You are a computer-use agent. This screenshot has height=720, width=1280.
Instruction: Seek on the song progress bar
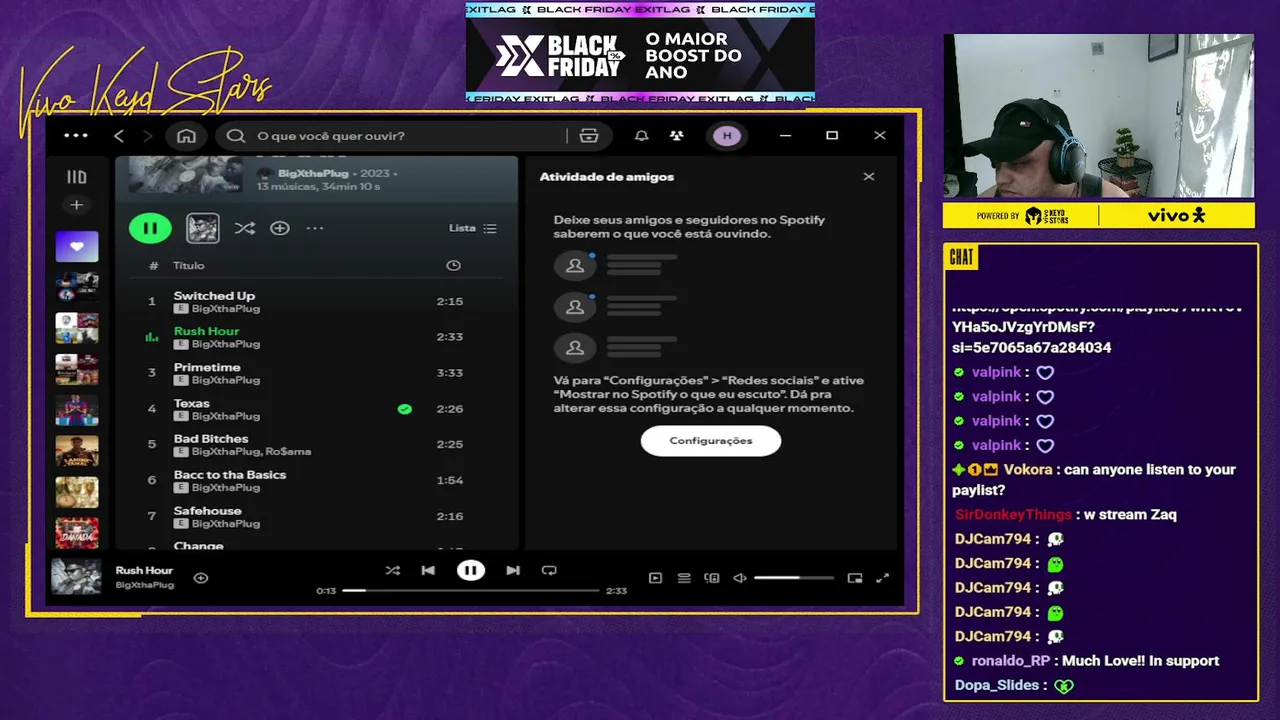pos(471,591)
